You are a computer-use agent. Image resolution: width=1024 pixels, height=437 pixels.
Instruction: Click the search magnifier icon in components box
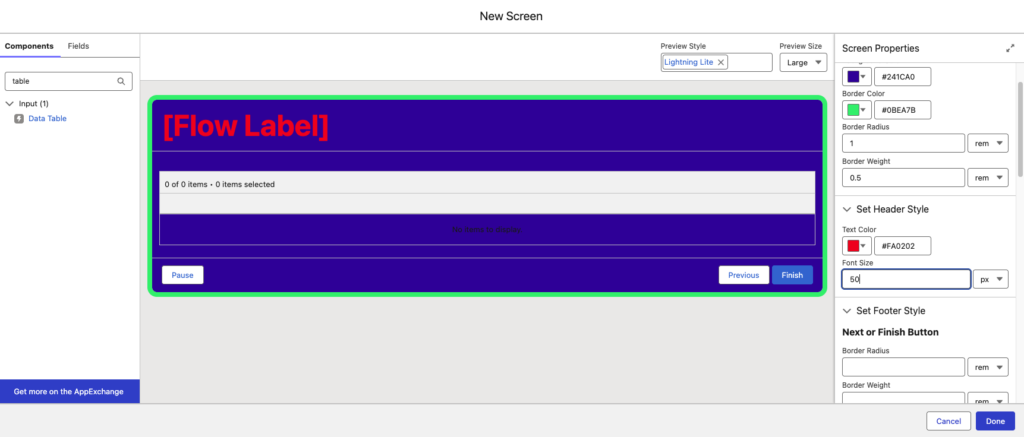pyautogui.click(x=121, y=82)
